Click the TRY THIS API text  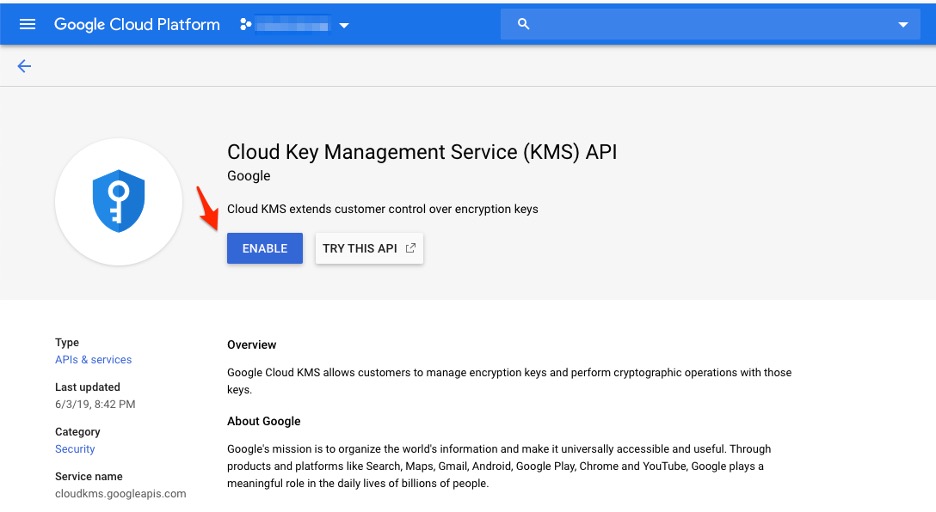click(359, 248)
